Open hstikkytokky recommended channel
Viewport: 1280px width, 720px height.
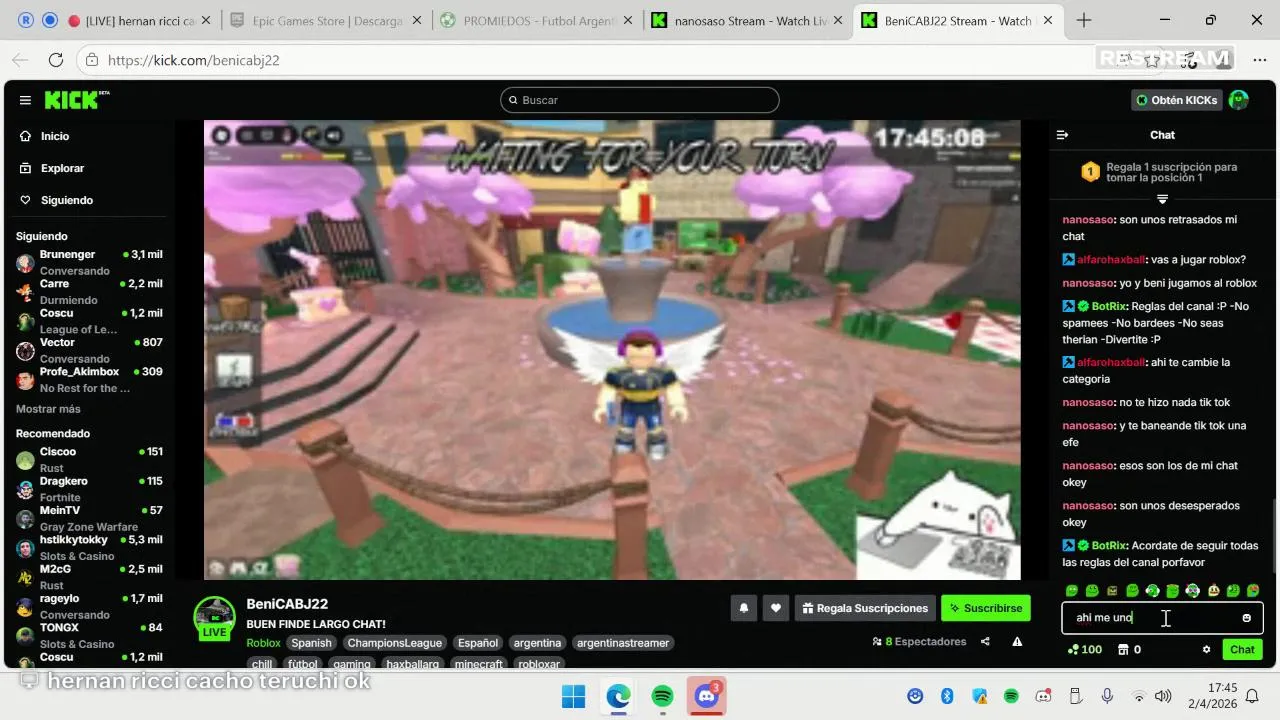coord(88,547)
